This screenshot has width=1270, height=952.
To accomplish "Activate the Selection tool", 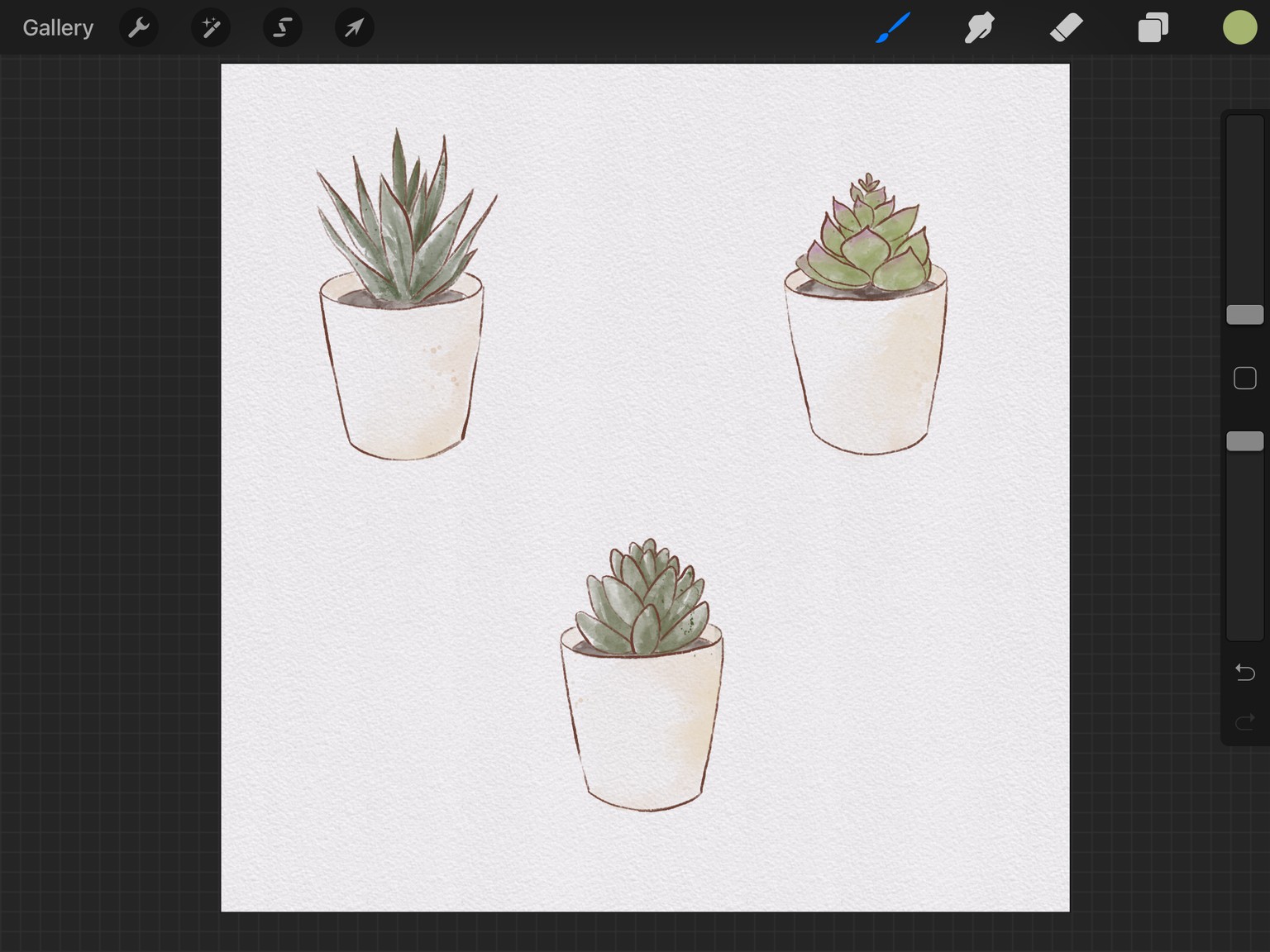I will tap(283, 27).
